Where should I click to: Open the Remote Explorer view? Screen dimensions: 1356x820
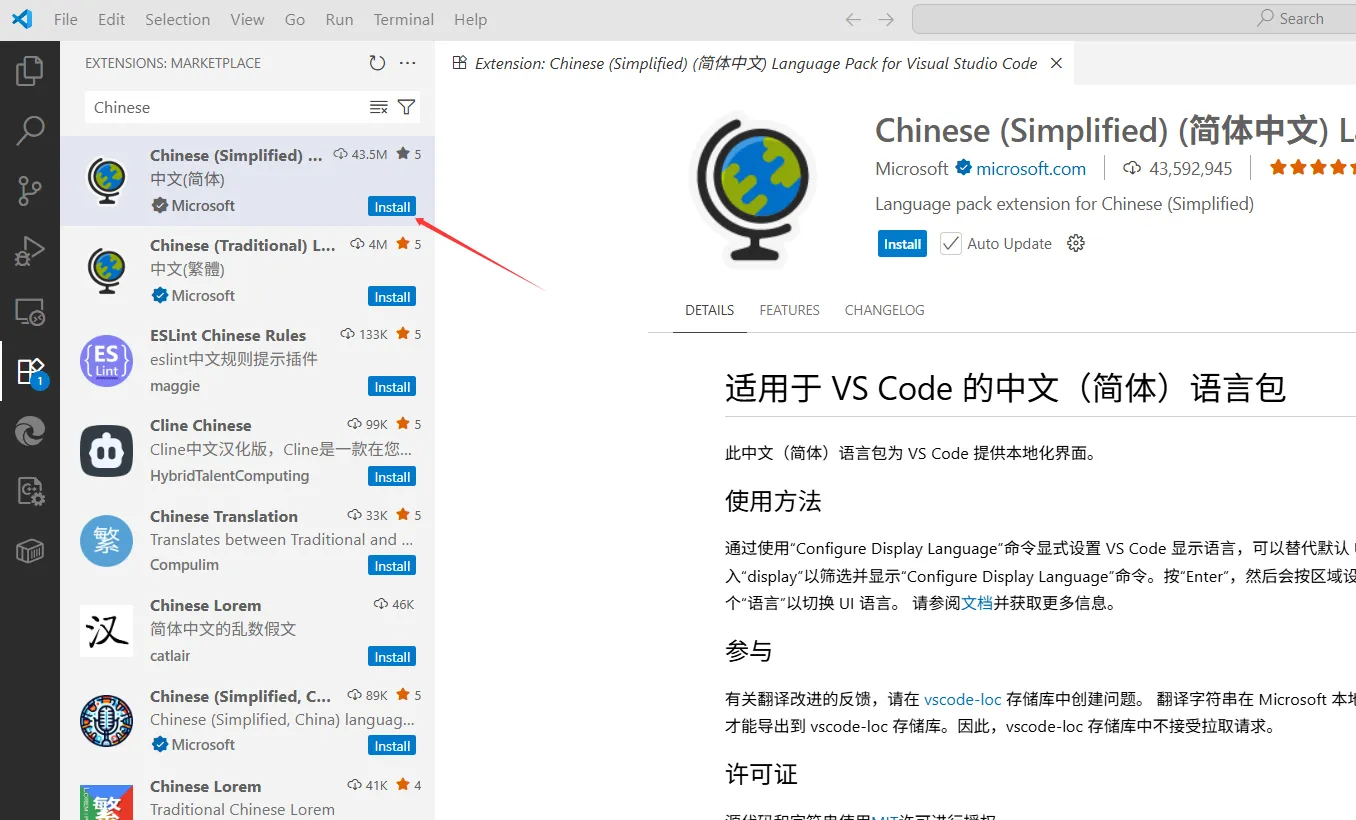(30, 311)
